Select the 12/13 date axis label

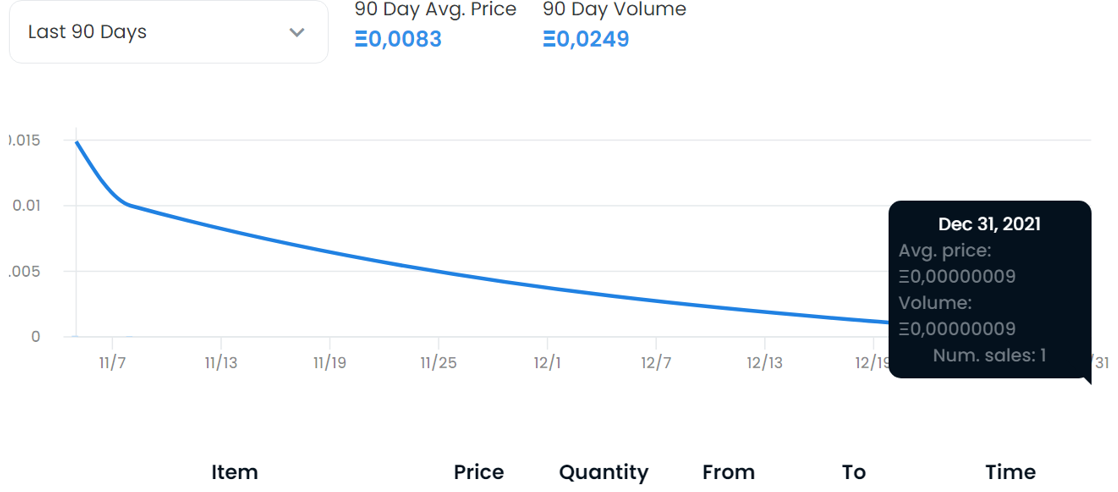pos(765,362)
